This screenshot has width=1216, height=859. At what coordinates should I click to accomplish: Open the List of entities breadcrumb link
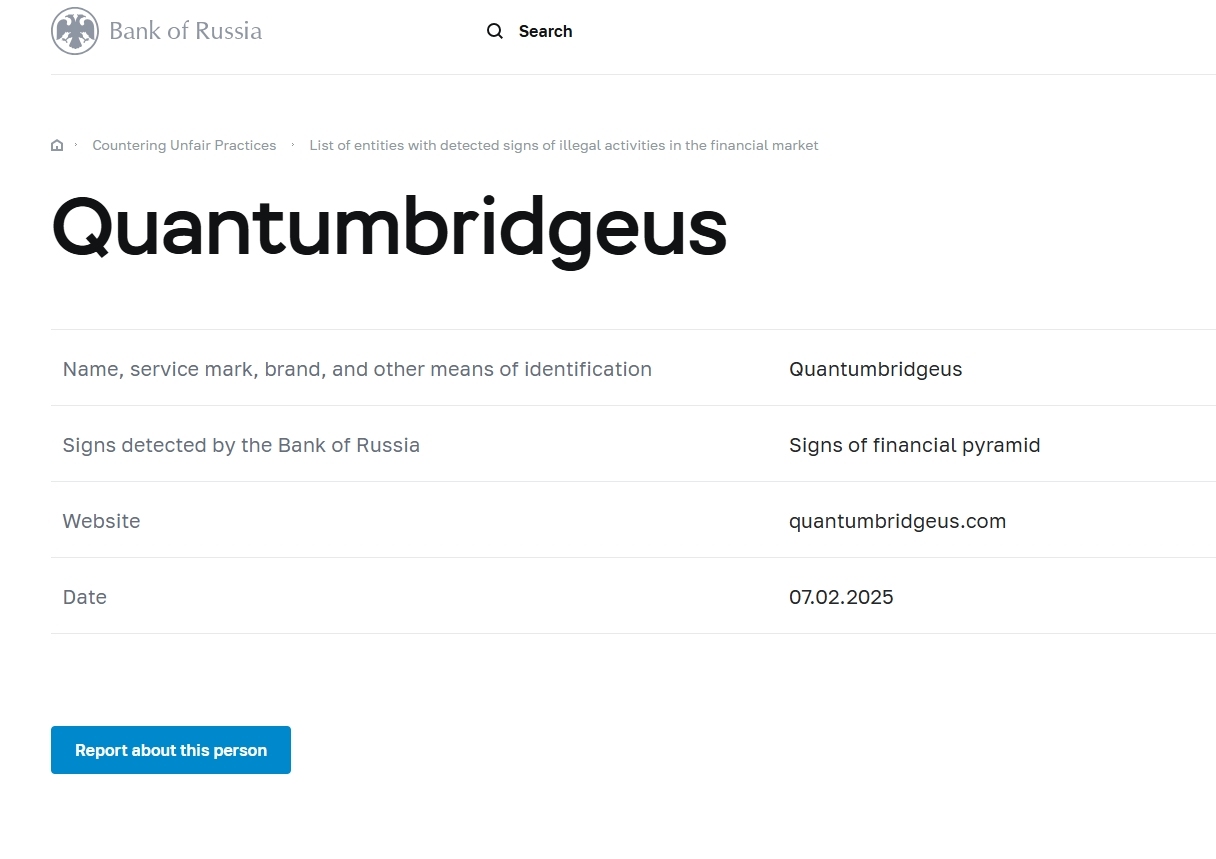coord(563,145)
